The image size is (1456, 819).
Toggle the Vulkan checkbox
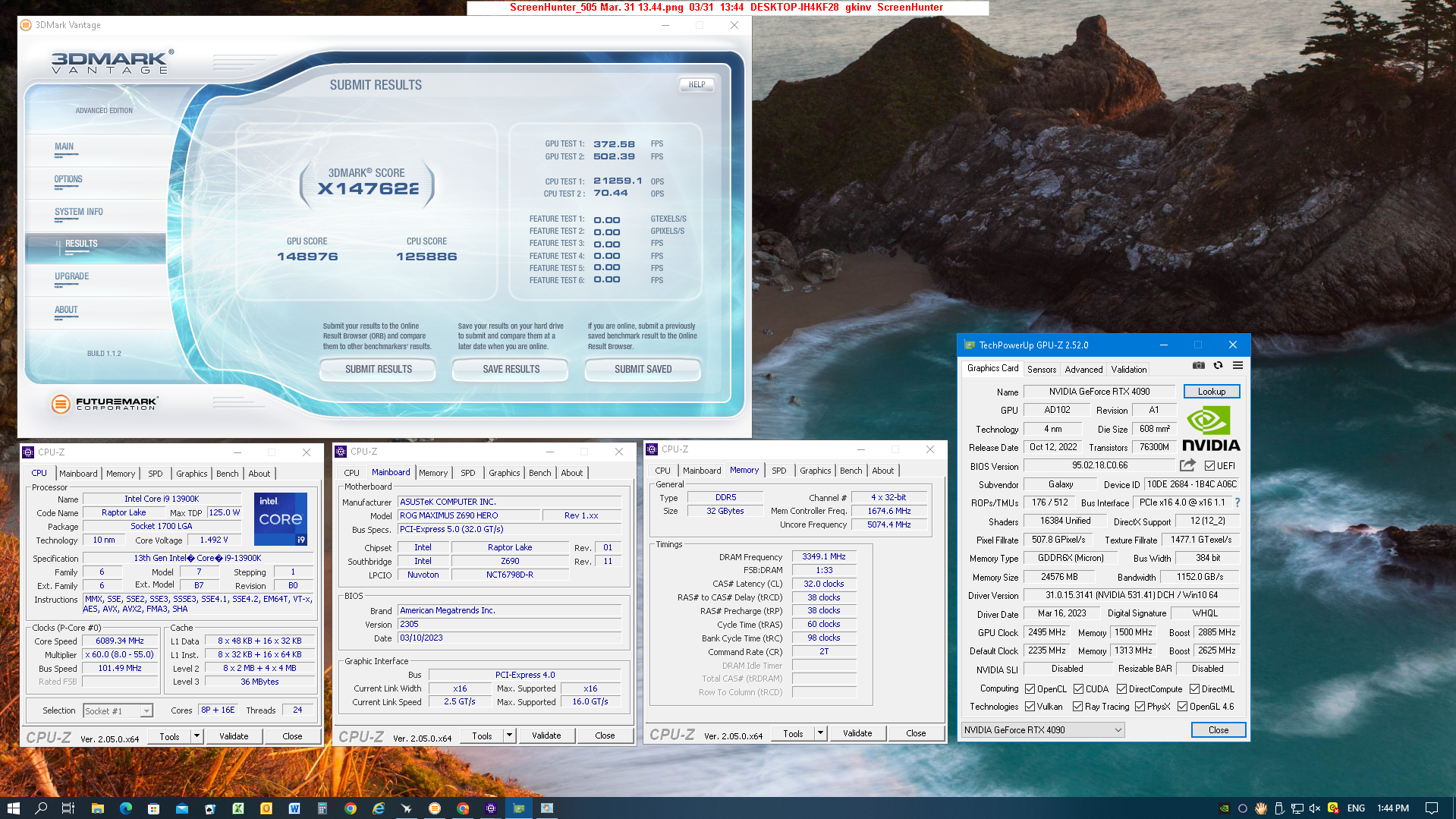pos(1030,707)
